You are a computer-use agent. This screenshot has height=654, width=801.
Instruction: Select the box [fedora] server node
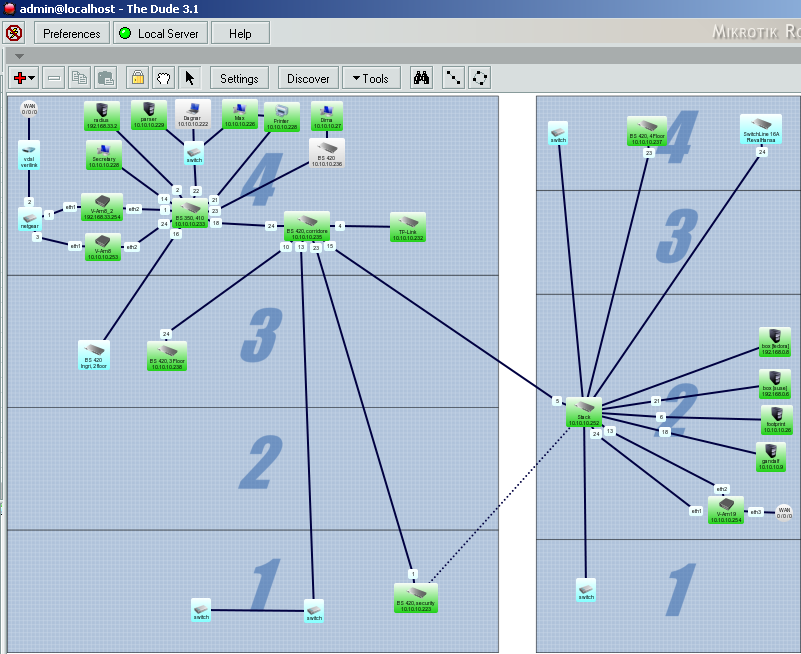[775, 342]
